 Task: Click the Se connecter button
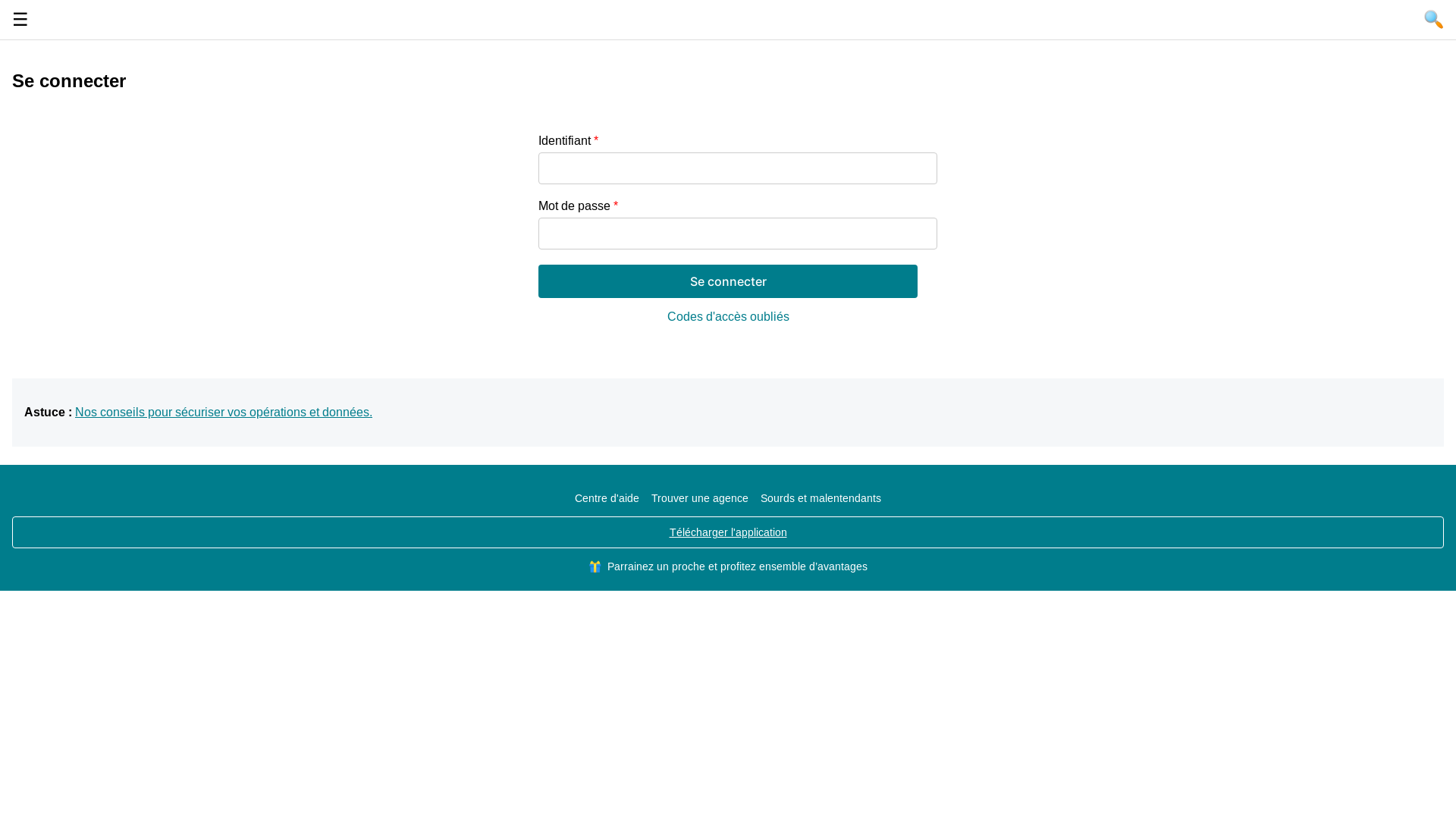click(x=728, y=281)
